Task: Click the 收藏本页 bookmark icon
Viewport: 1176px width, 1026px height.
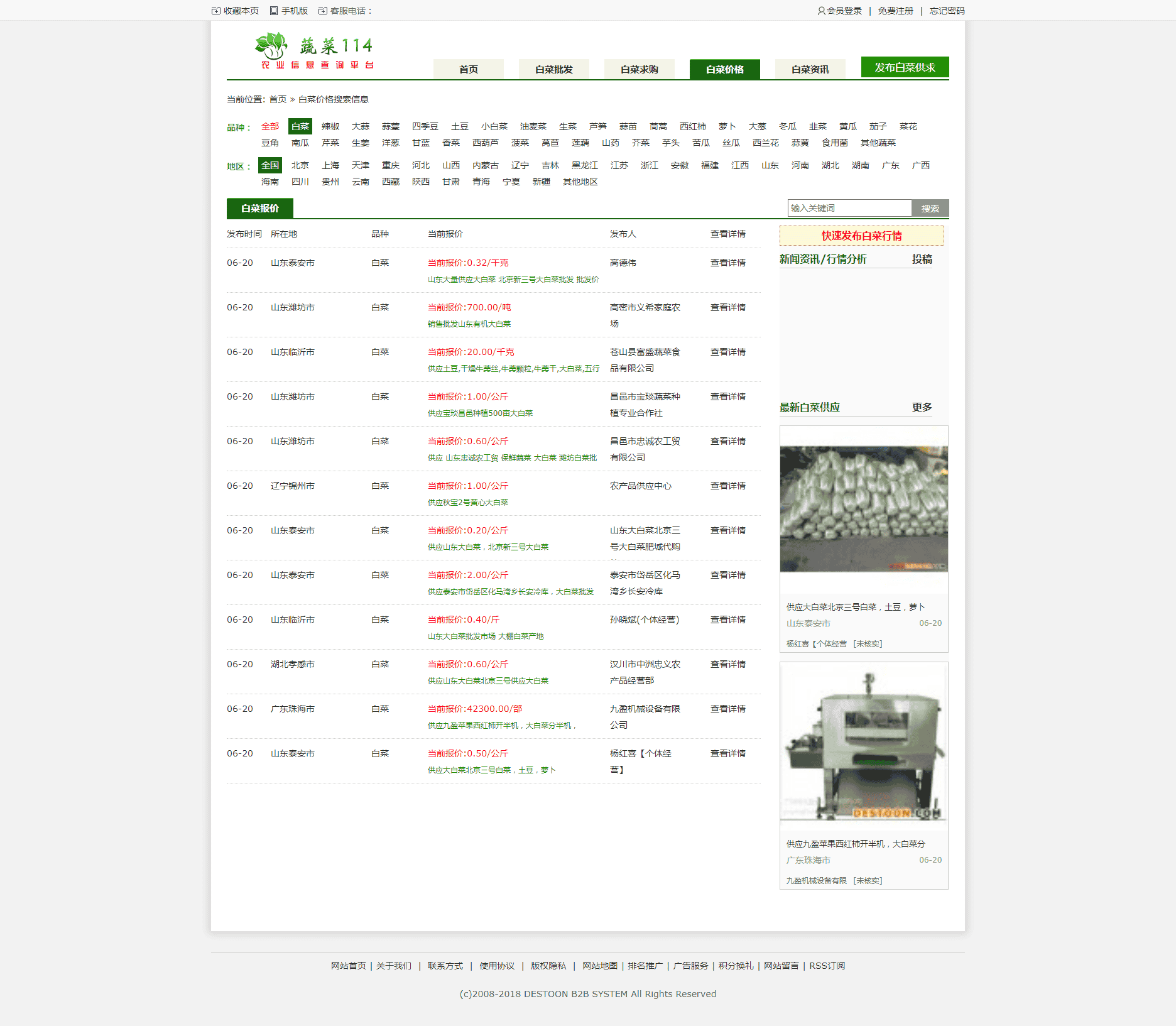Action: pyautogui.click(x=215, y=11)
